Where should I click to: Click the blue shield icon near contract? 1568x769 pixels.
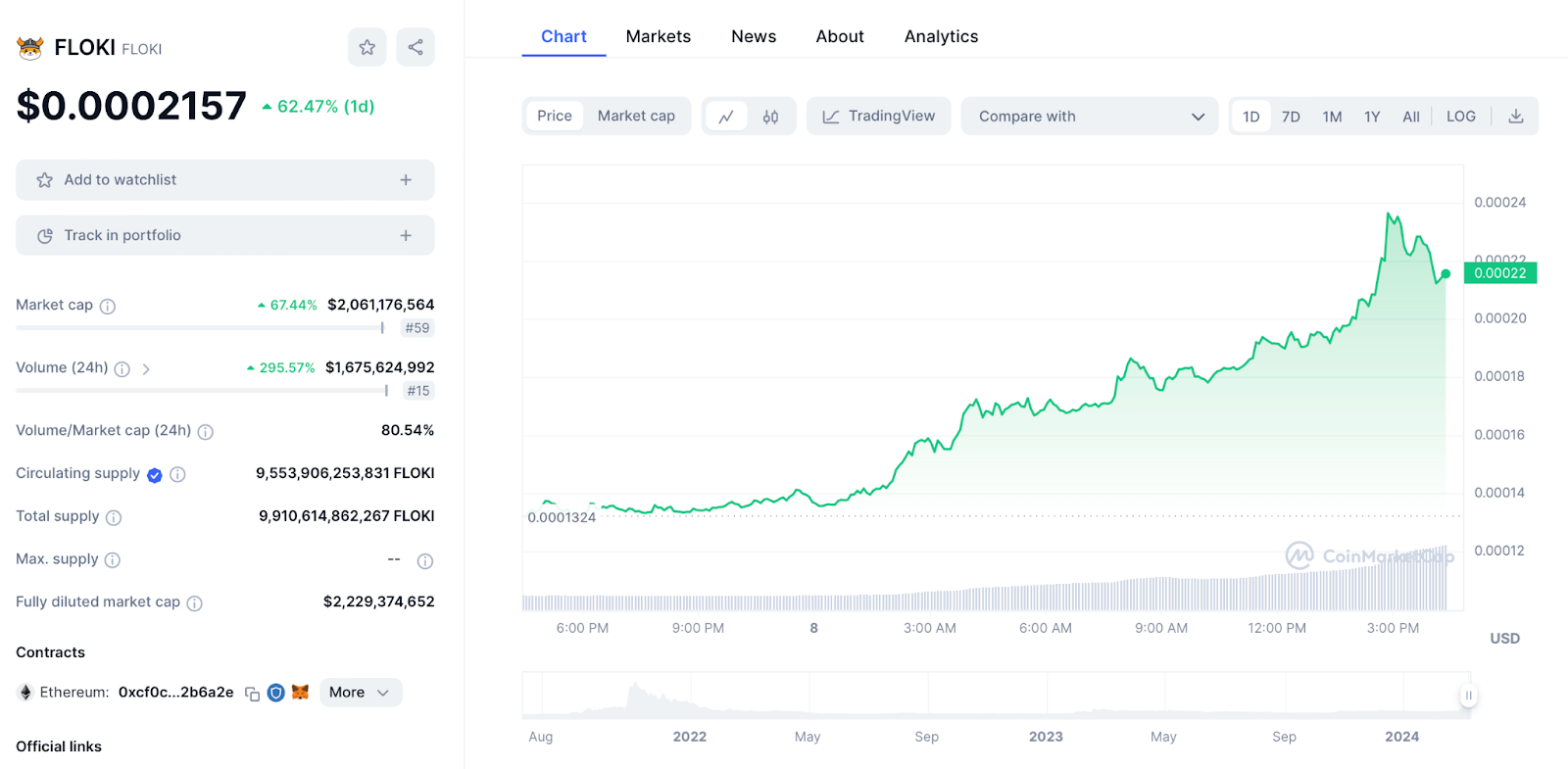(276, 693)
